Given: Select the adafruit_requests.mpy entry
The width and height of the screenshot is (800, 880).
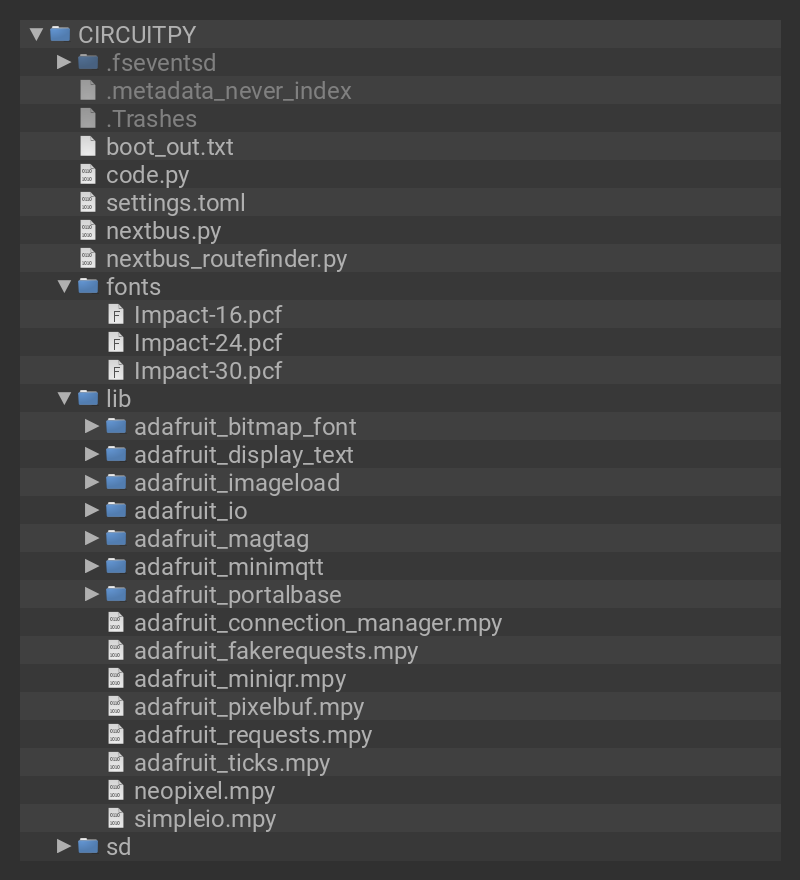Looking at the screenshot, I should pos(252,735).
